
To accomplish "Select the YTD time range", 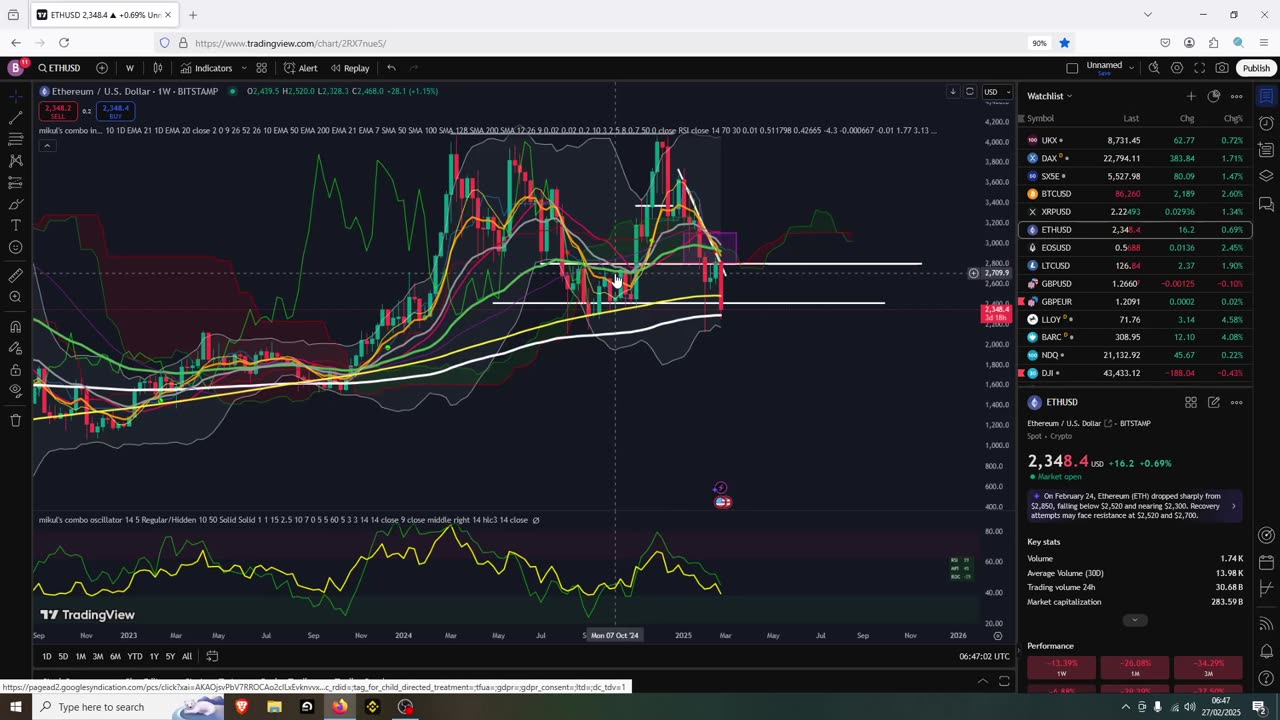I will (135, 656).
